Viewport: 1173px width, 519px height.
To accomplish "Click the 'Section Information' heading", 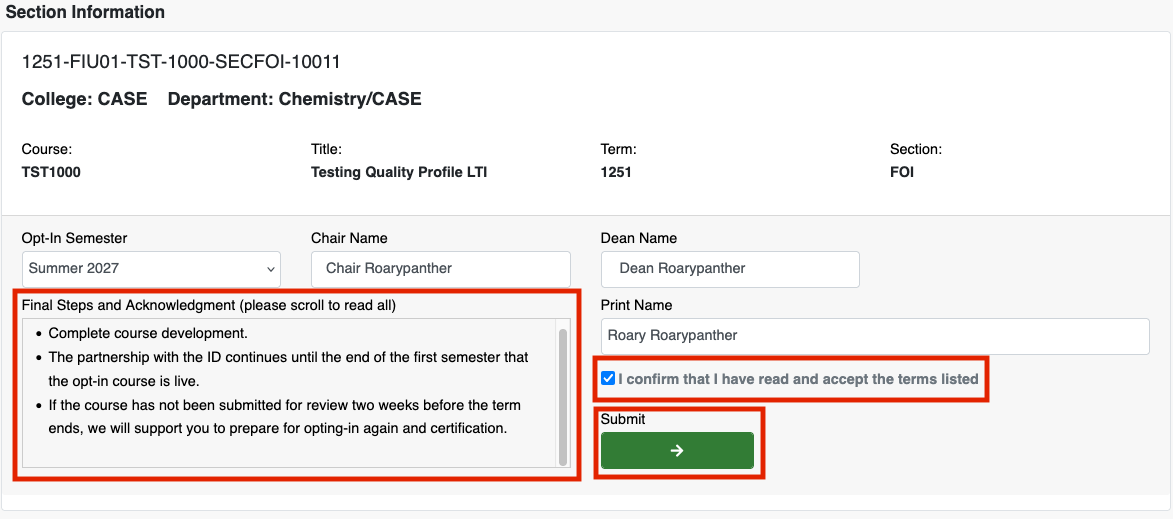I will (85, 13).
